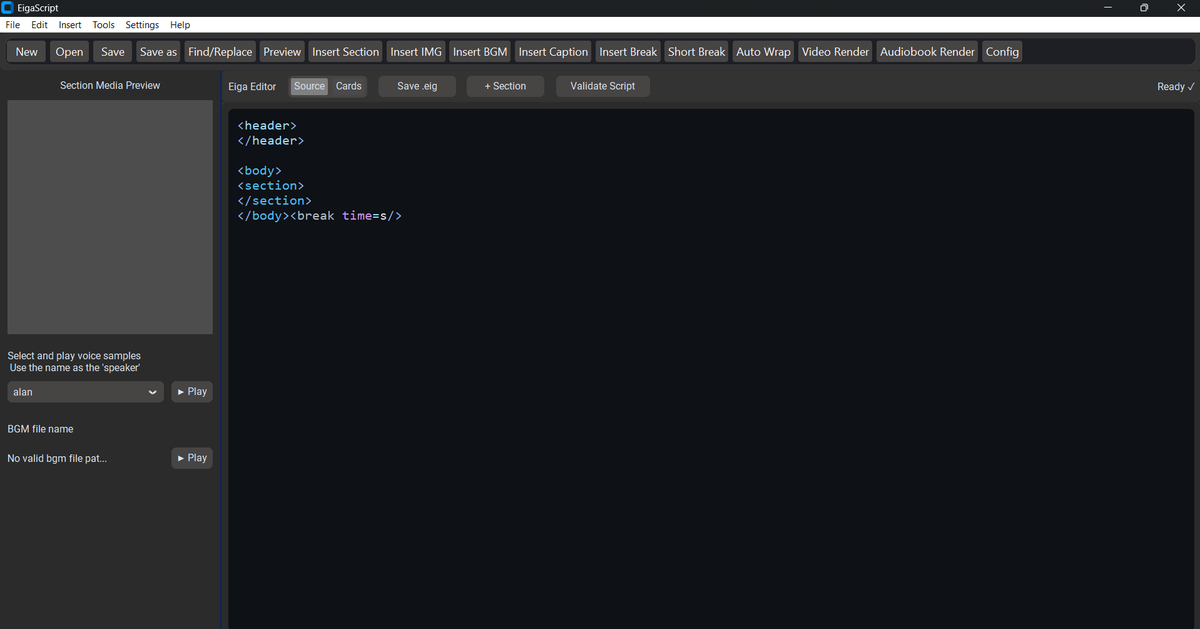Open the Help menu
The height and width of the screenshot is (629, 1200).
tap(180, 25)
